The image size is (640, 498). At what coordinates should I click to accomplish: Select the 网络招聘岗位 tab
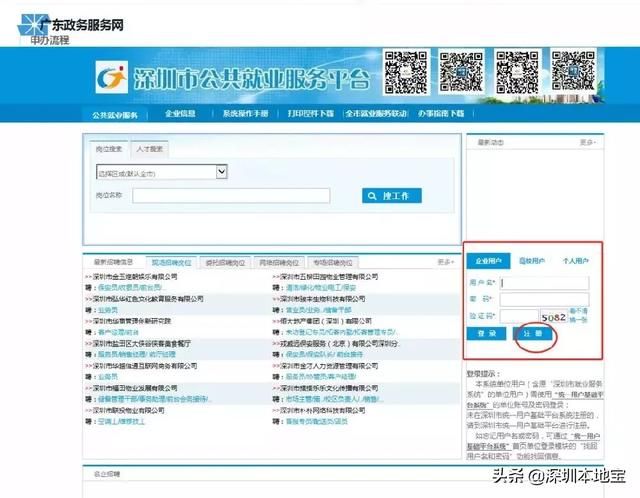click(x=279, y=262)
